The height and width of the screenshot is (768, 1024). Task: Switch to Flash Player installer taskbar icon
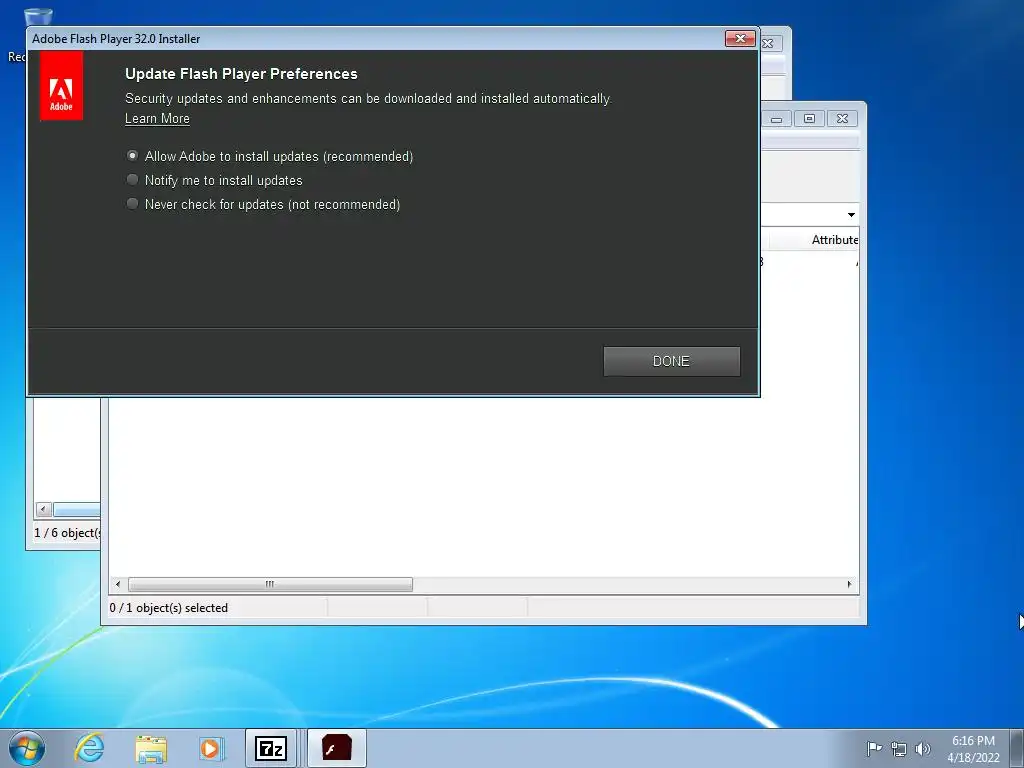337,748
